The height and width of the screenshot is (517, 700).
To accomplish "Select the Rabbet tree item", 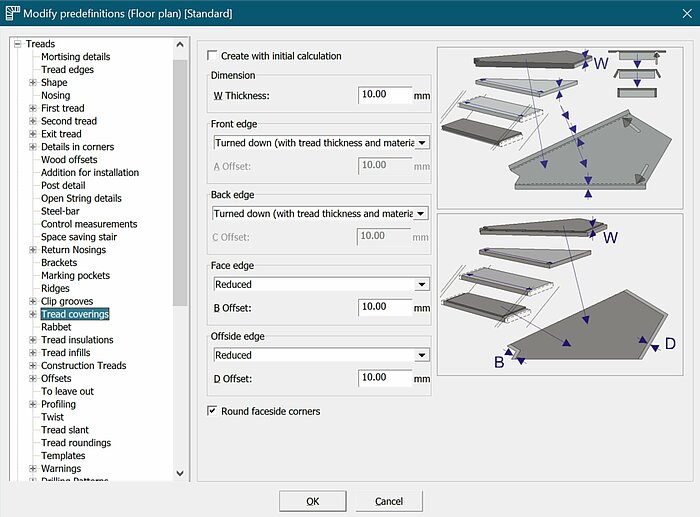I will click(56, 327).
